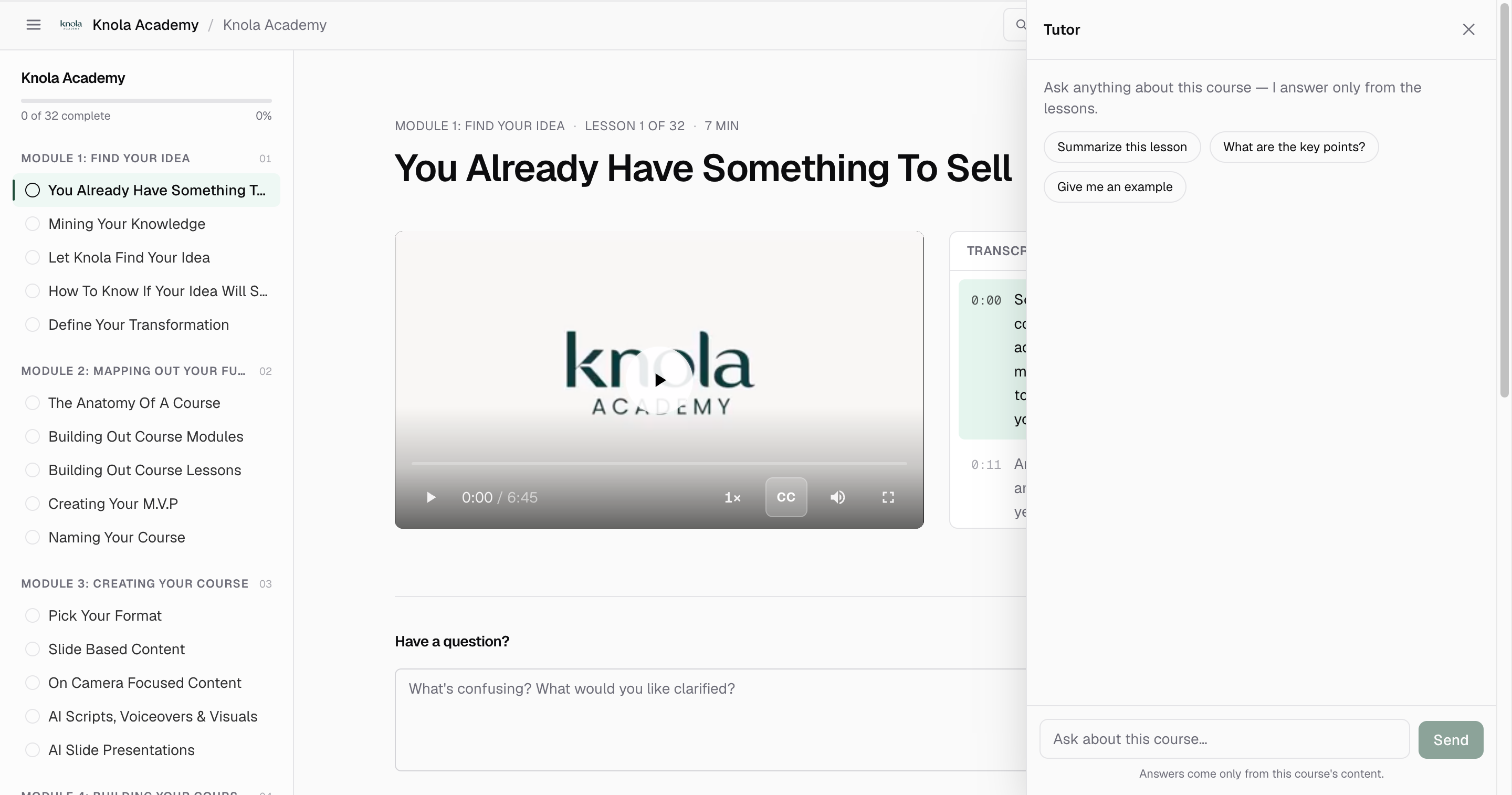Collapse Module 2: Mapping Out section header

pyautogui.click(x=146, y=371)
